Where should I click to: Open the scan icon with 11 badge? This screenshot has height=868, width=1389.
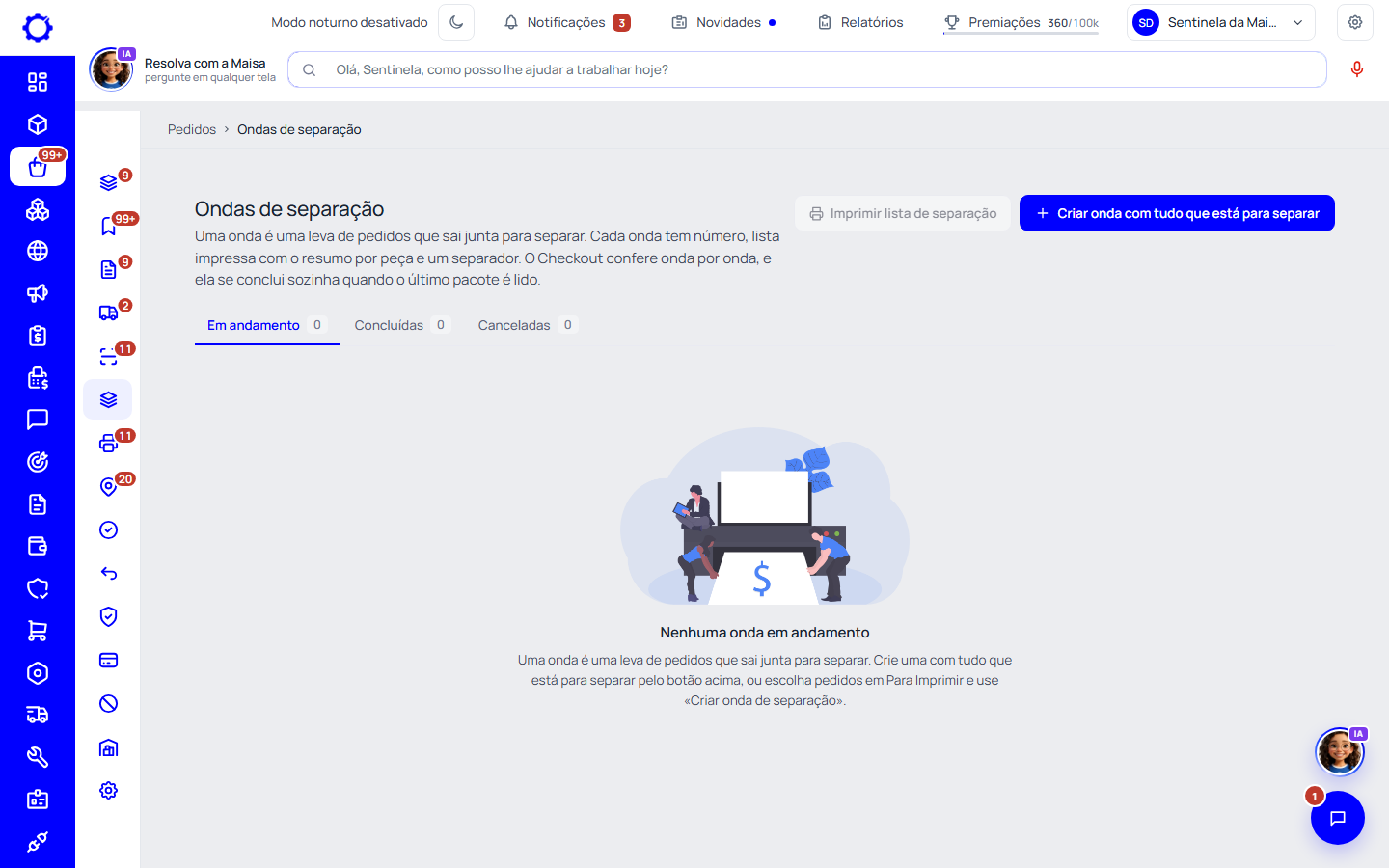tap(109, 356)
